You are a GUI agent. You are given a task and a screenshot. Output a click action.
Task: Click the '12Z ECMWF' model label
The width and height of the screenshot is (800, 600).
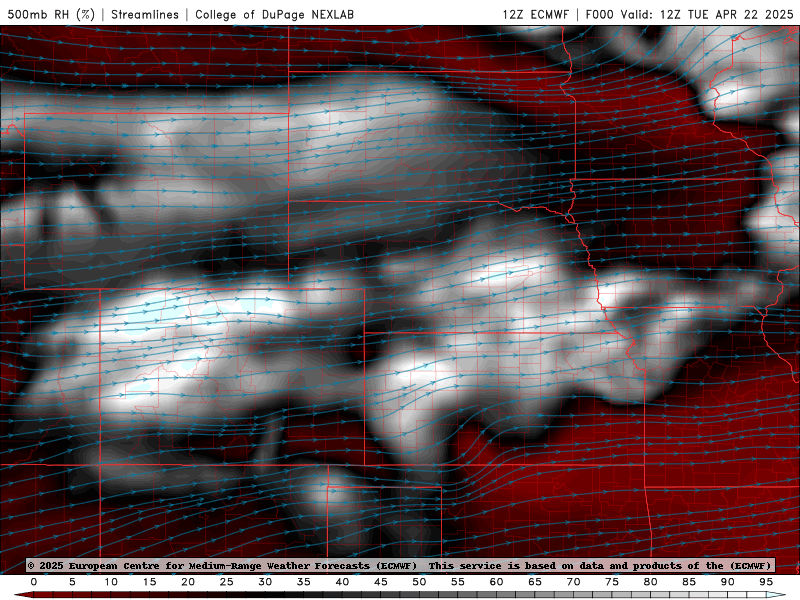click(535, 14)
